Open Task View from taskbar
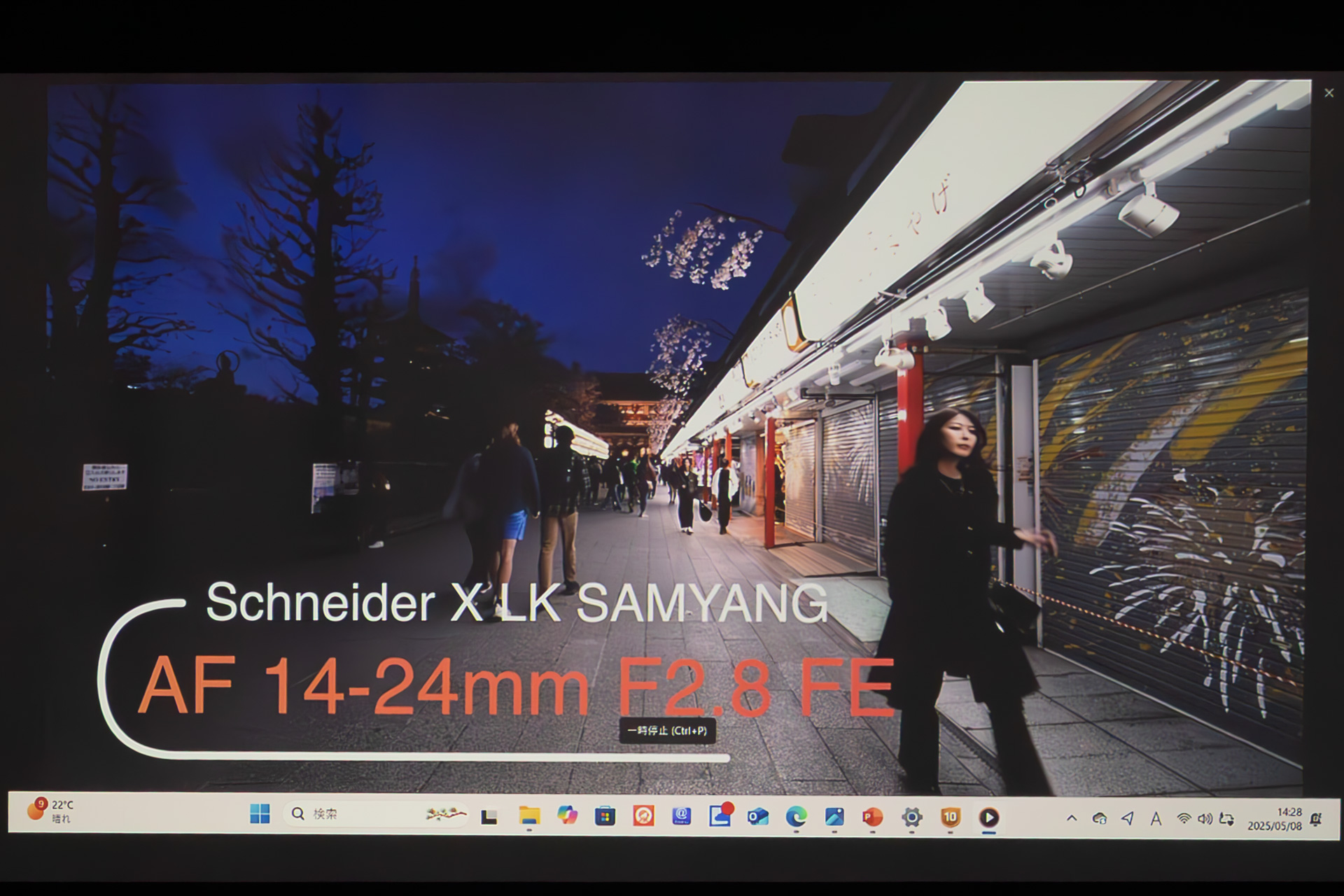This screenshot has width=1344, height=896. [x=489, y=817]
